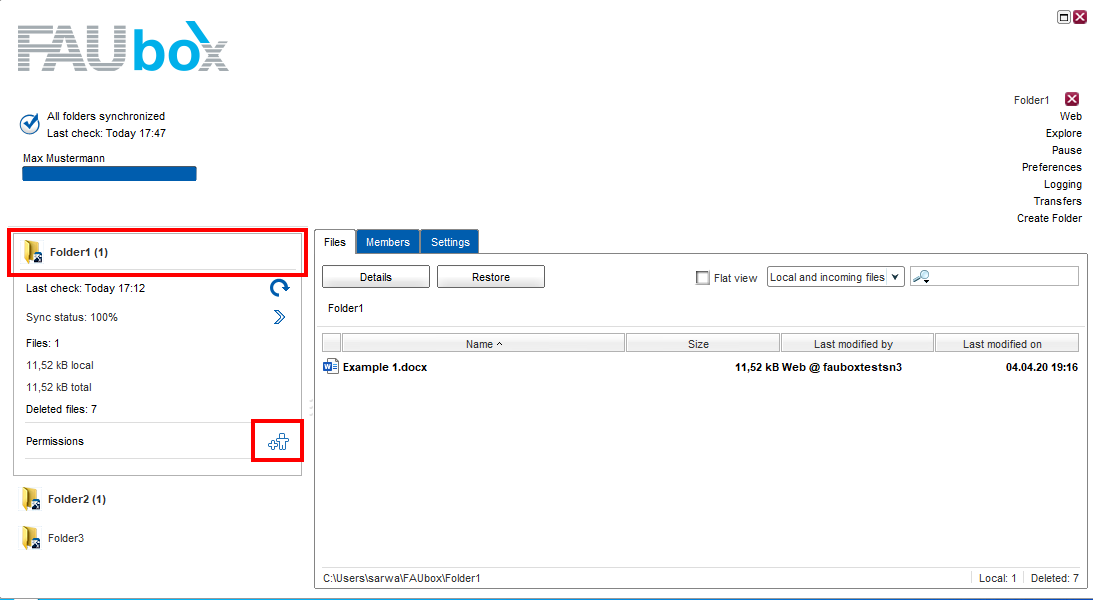The image size is (1093, 600).
Task: Click the 'All folders synchronized' status text
Action: (106, 116)
